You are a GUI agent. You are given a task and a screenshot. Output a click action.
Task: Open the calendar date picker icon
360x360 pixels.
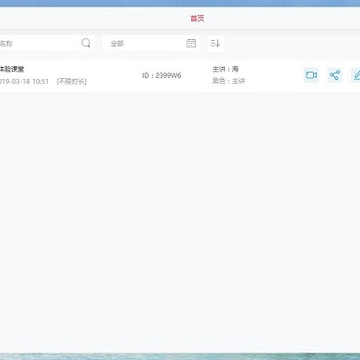click(x=191, y=43)
